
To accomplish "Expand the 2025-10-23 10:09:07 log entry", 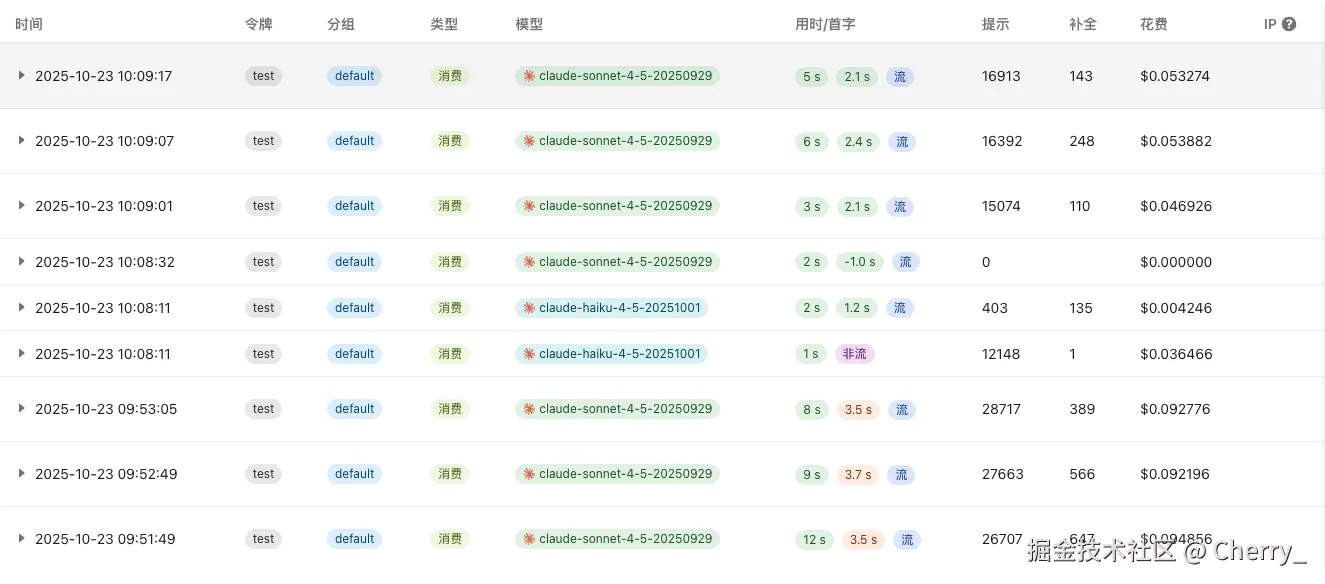I will tap(20, 140).
